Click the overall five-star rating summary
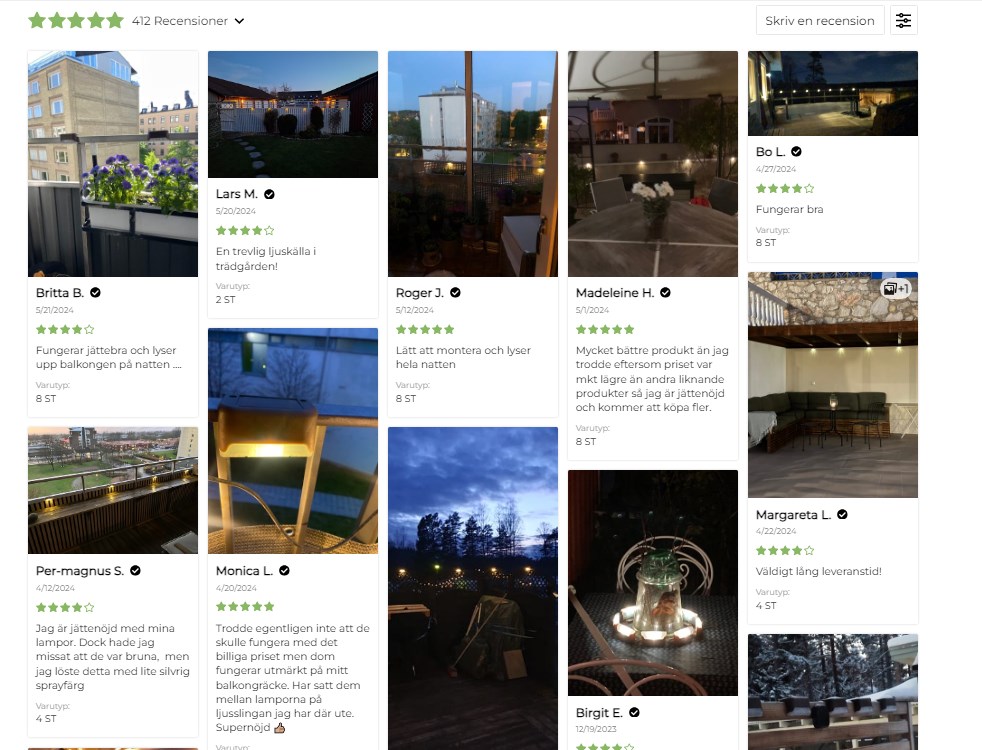982x750 pixels. (x=76, y=21)
